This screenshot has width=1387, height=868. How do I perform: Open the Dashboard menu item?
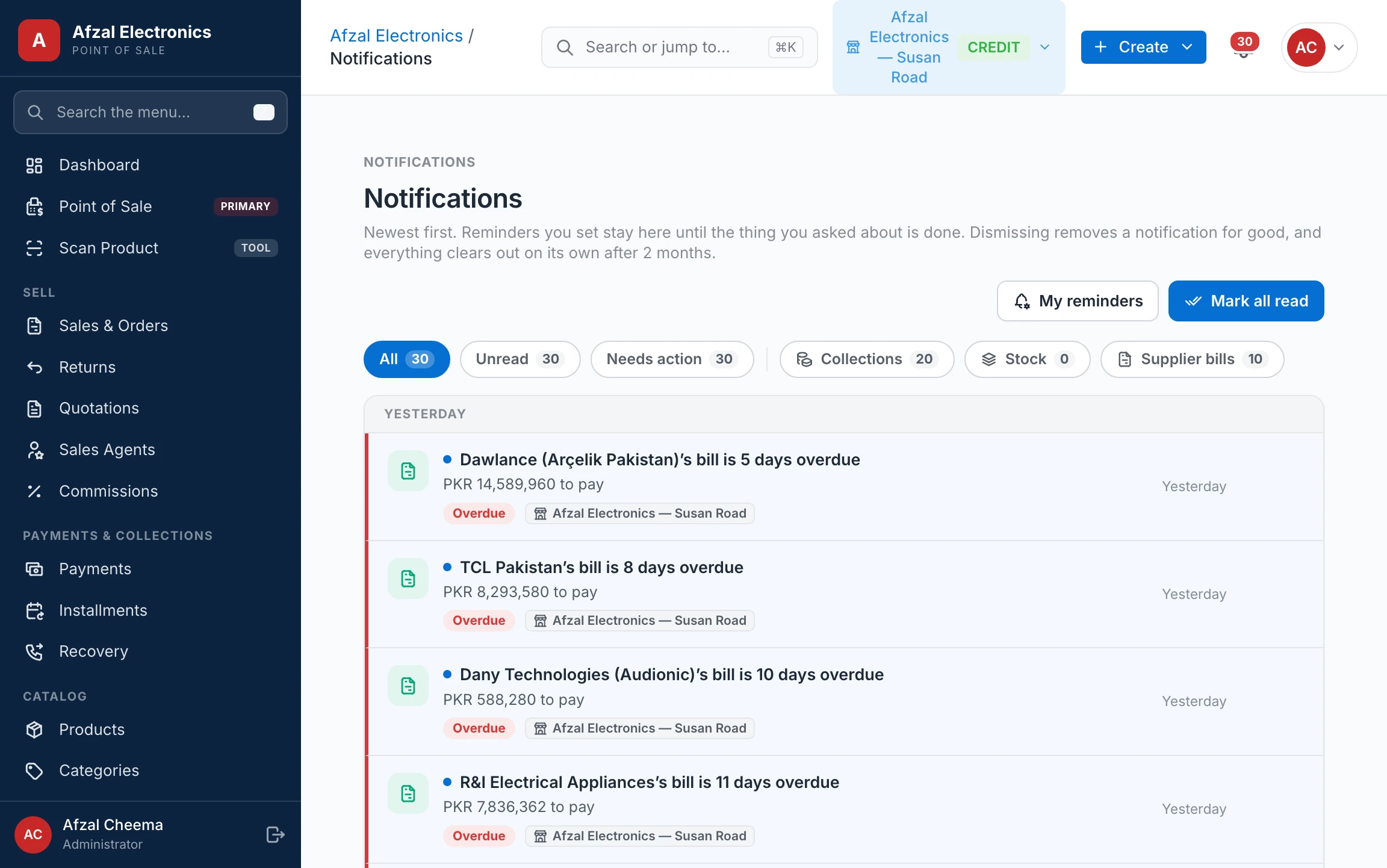[x=150, y=166]
